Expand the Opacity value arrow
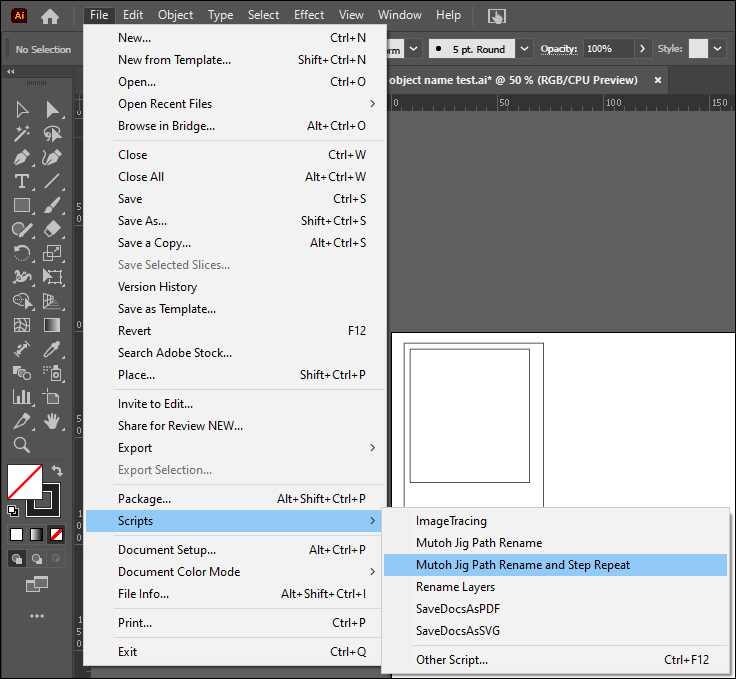 pos(643,49)
